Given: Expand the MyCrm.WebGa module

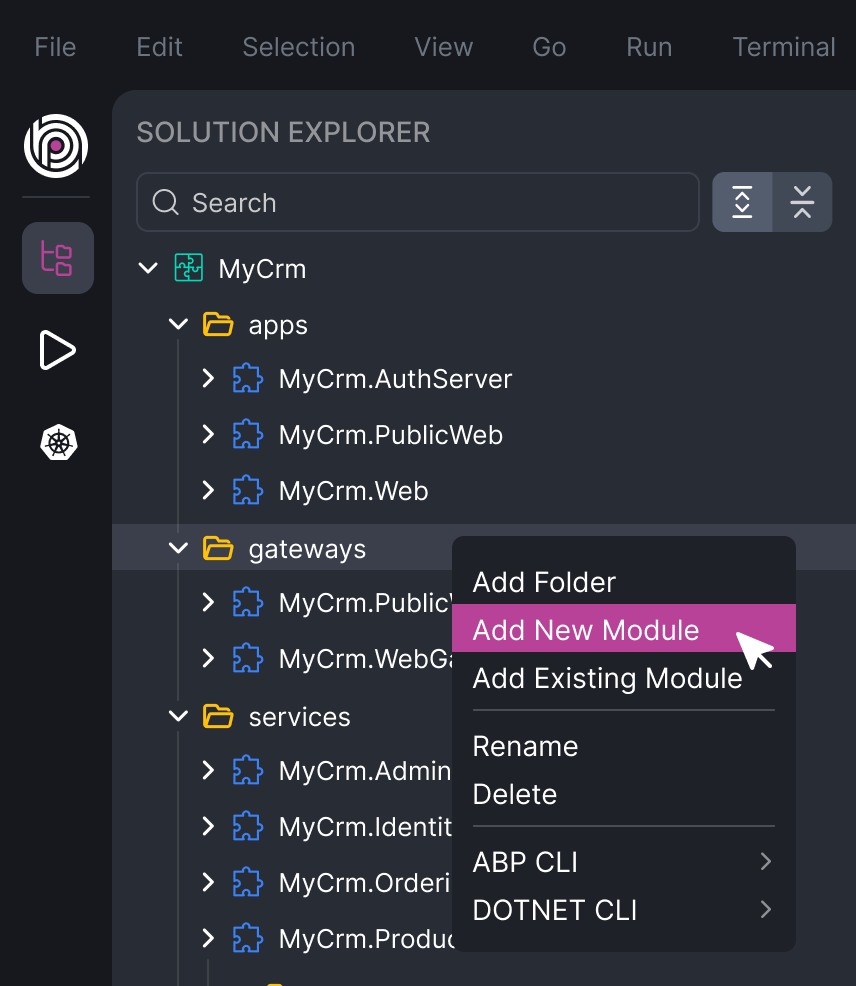Looking at the screenshot, I should point(208,658).
